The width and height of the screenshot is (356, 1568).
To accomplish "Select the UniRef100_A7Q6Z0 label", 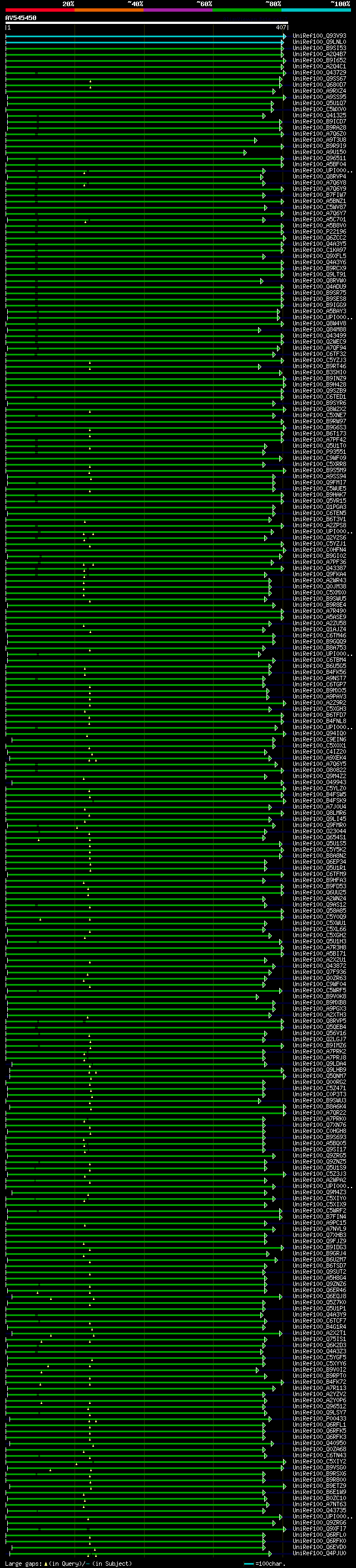I will 319,133.
